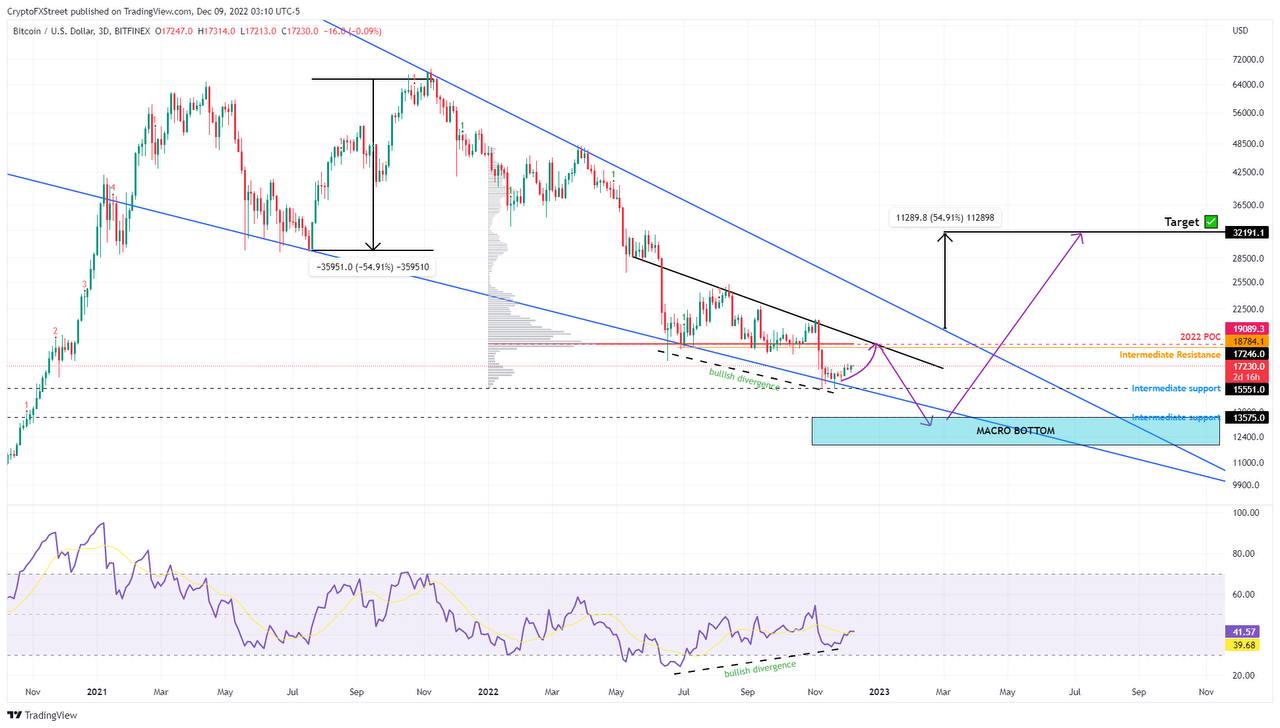Click the yellow 39.68 moving average label
1280x728 pixels.
1242,645
